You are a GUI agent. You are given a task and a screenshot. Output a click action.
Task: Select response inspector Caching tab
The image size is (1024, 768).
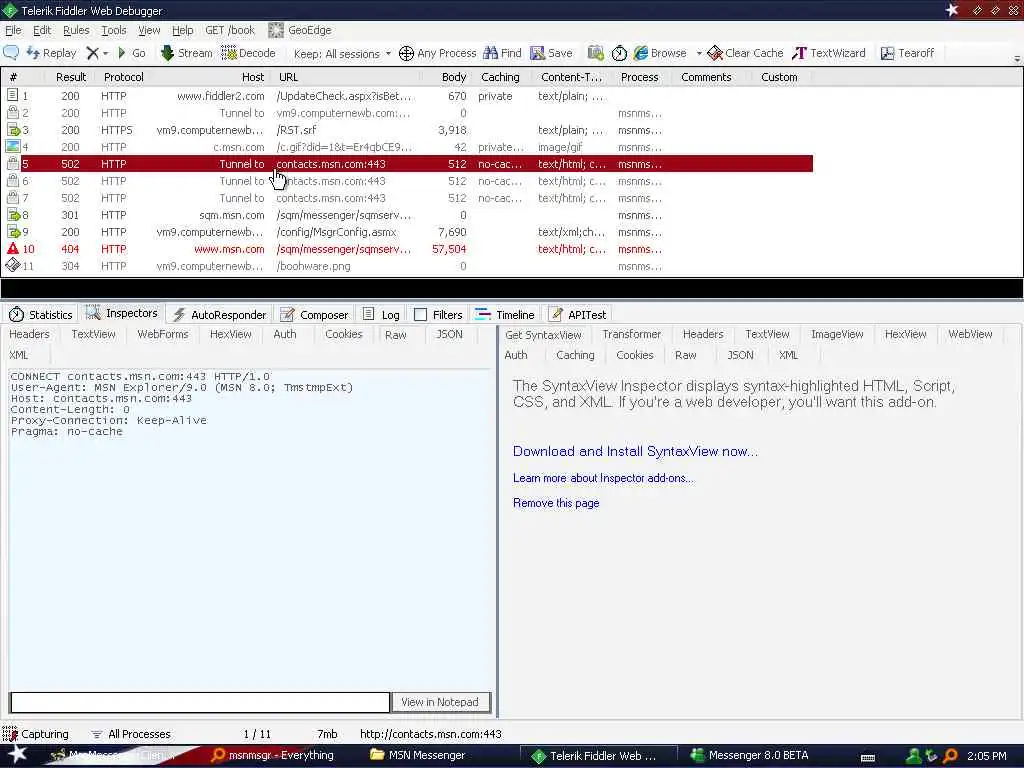click(575, 355)
